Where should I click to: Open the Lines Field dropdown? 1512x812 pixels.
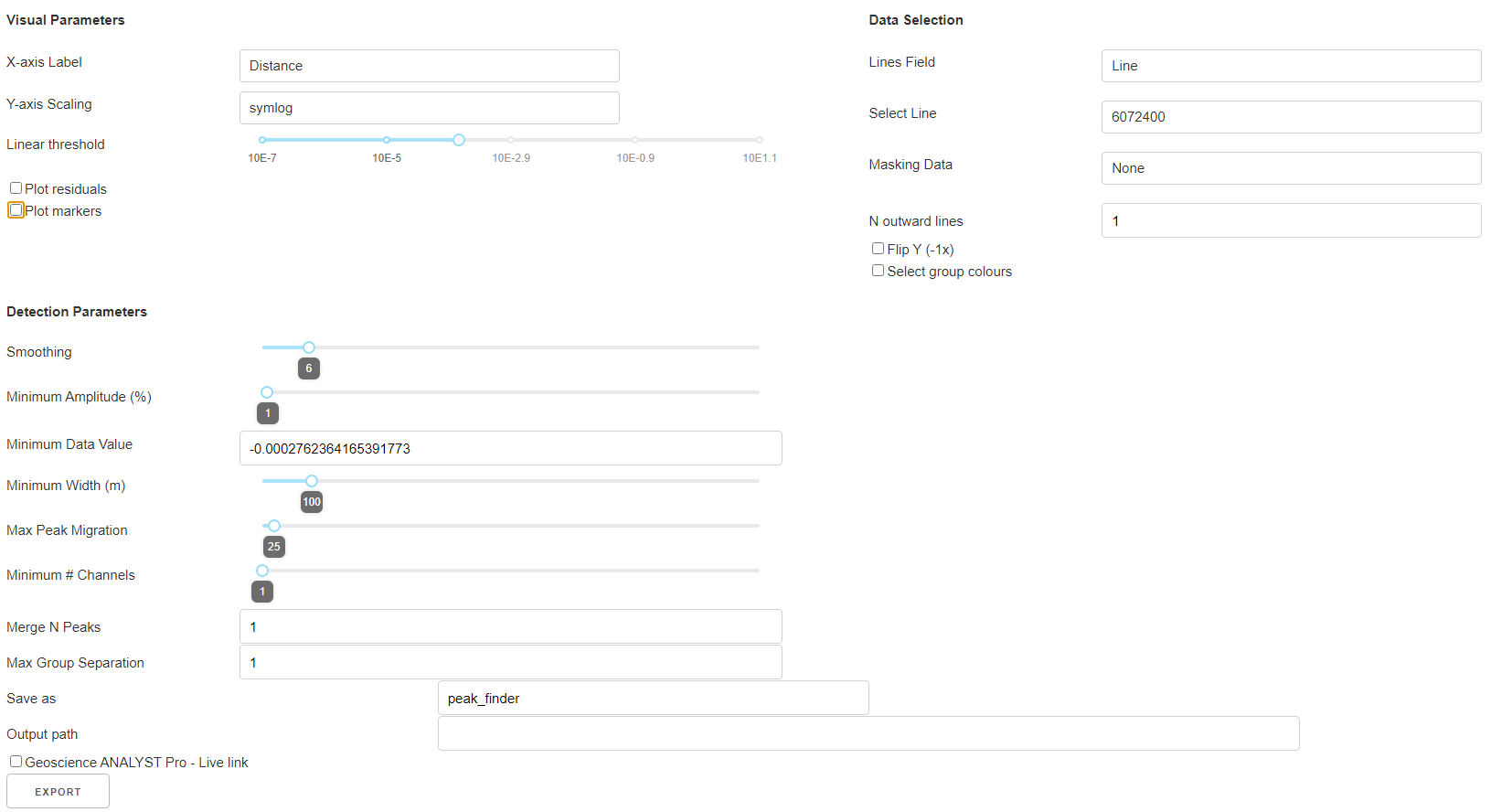click(x=1290, y=66)
